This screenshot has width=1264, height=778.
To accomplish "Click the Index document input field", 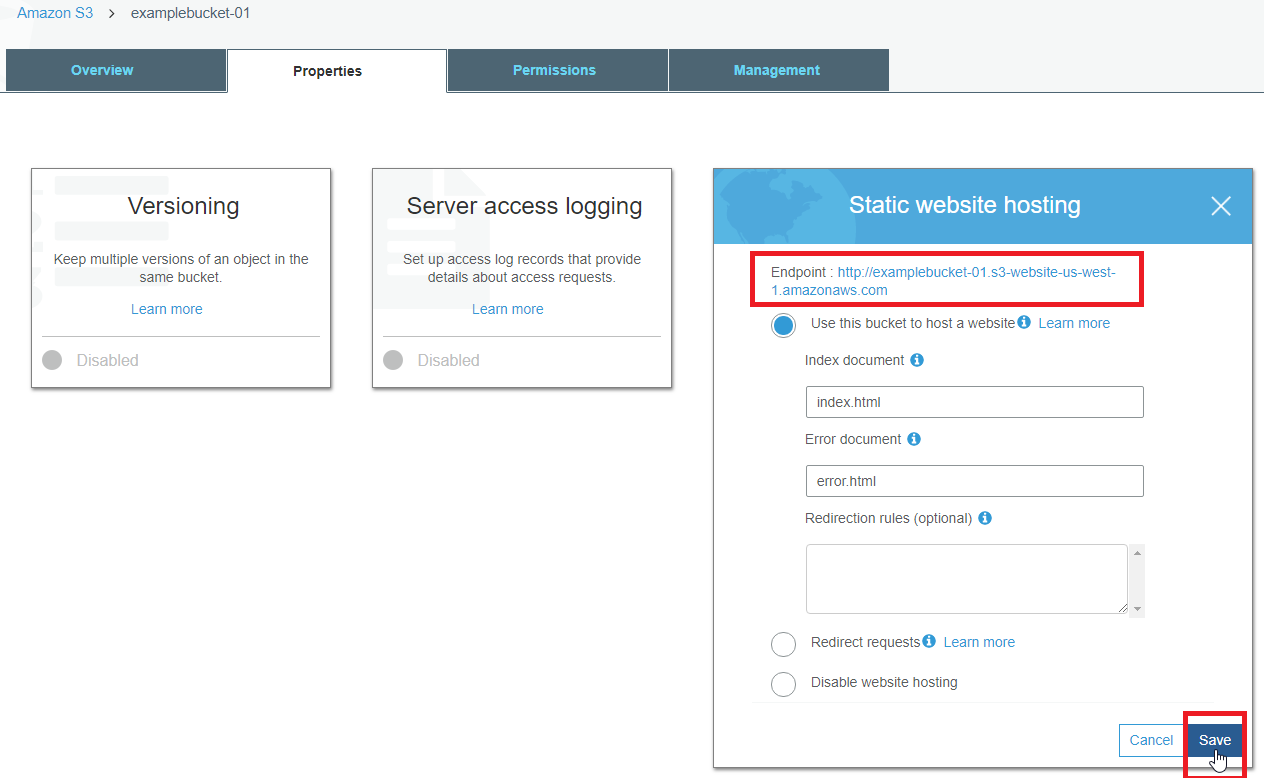I will 974,402.
